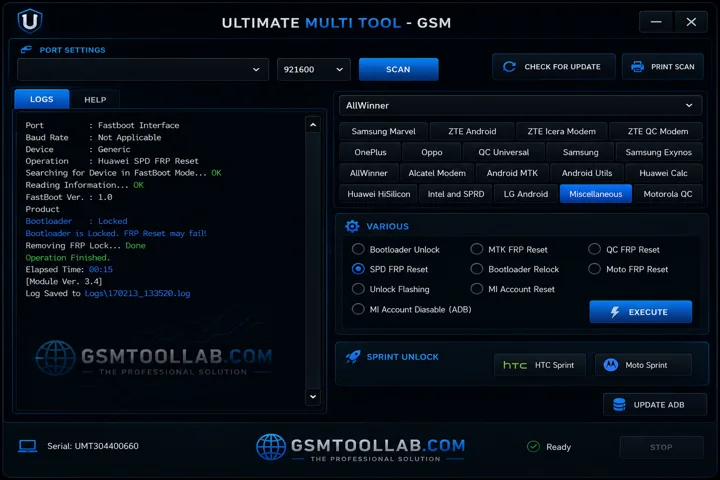Viewport: 720px width, 480px height.
Task: Click the Execute button
Action: (x=641, y=312)
